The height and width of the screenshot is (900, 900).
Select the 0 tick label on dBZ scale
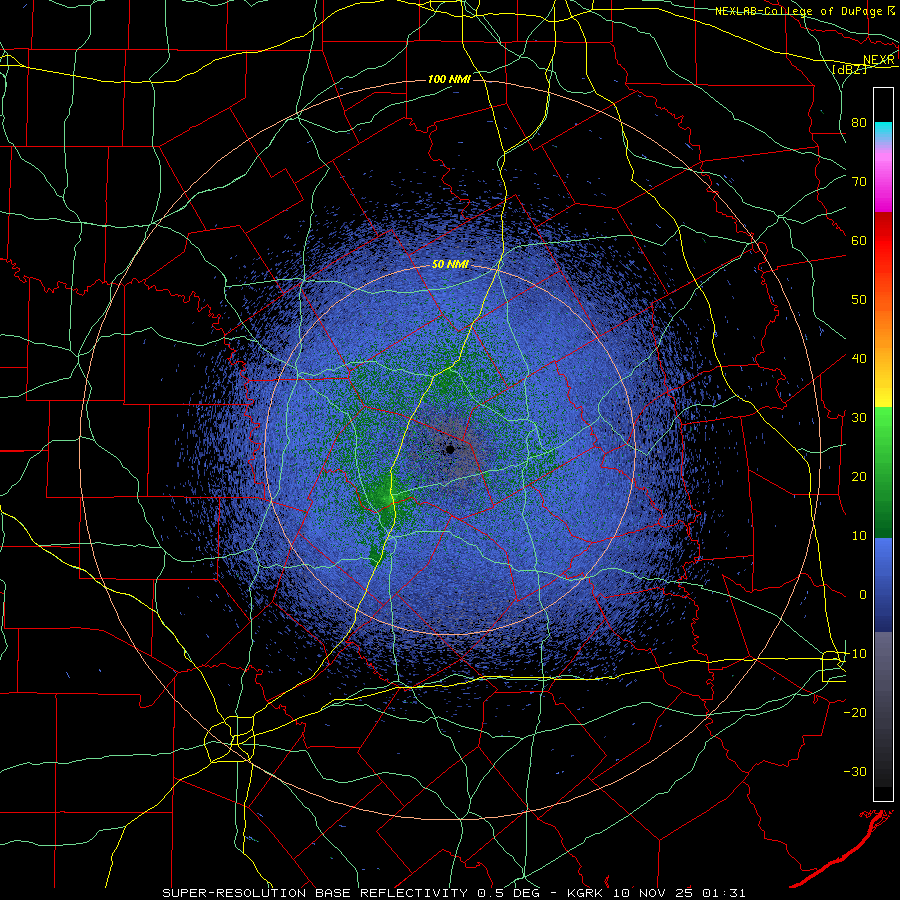863,595
